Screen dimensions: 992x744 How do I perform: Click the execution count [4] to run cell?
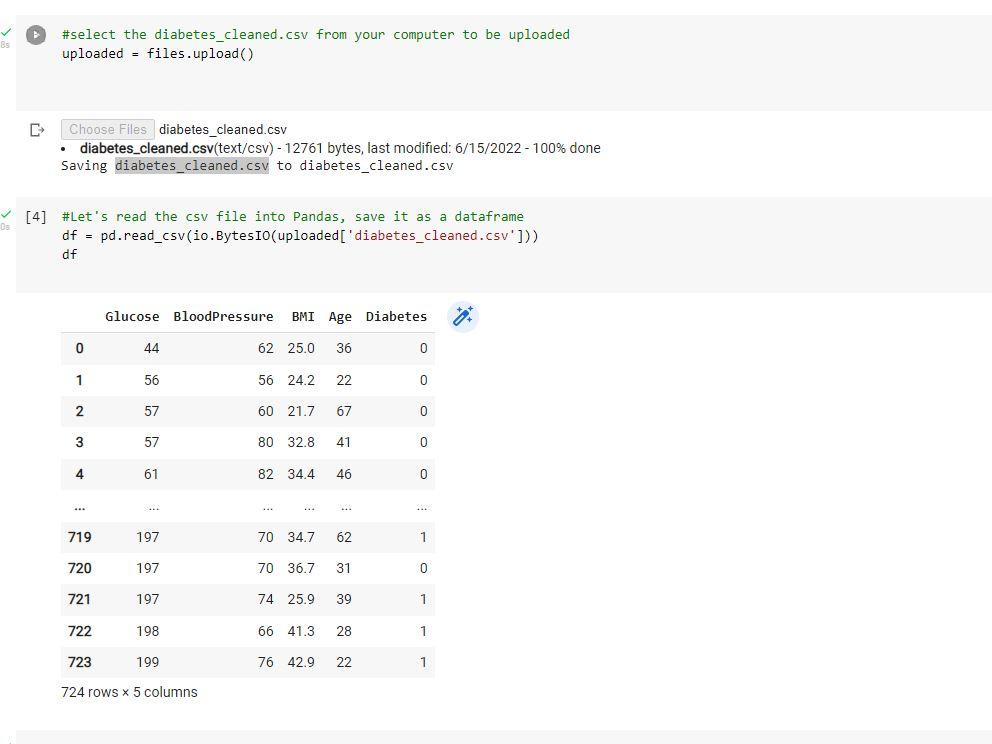36,216
